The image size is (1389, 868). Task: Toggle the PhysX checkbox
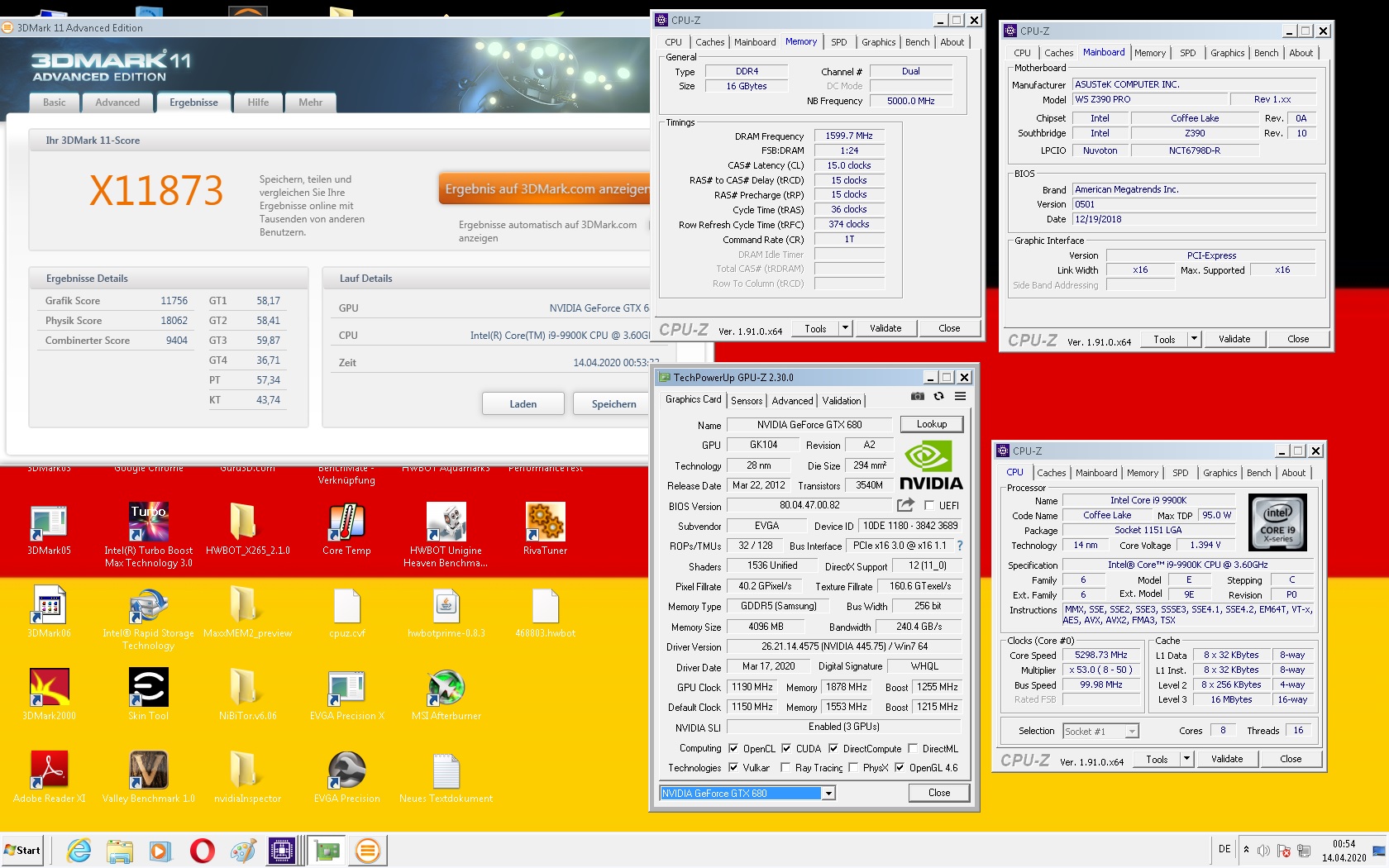852,767
